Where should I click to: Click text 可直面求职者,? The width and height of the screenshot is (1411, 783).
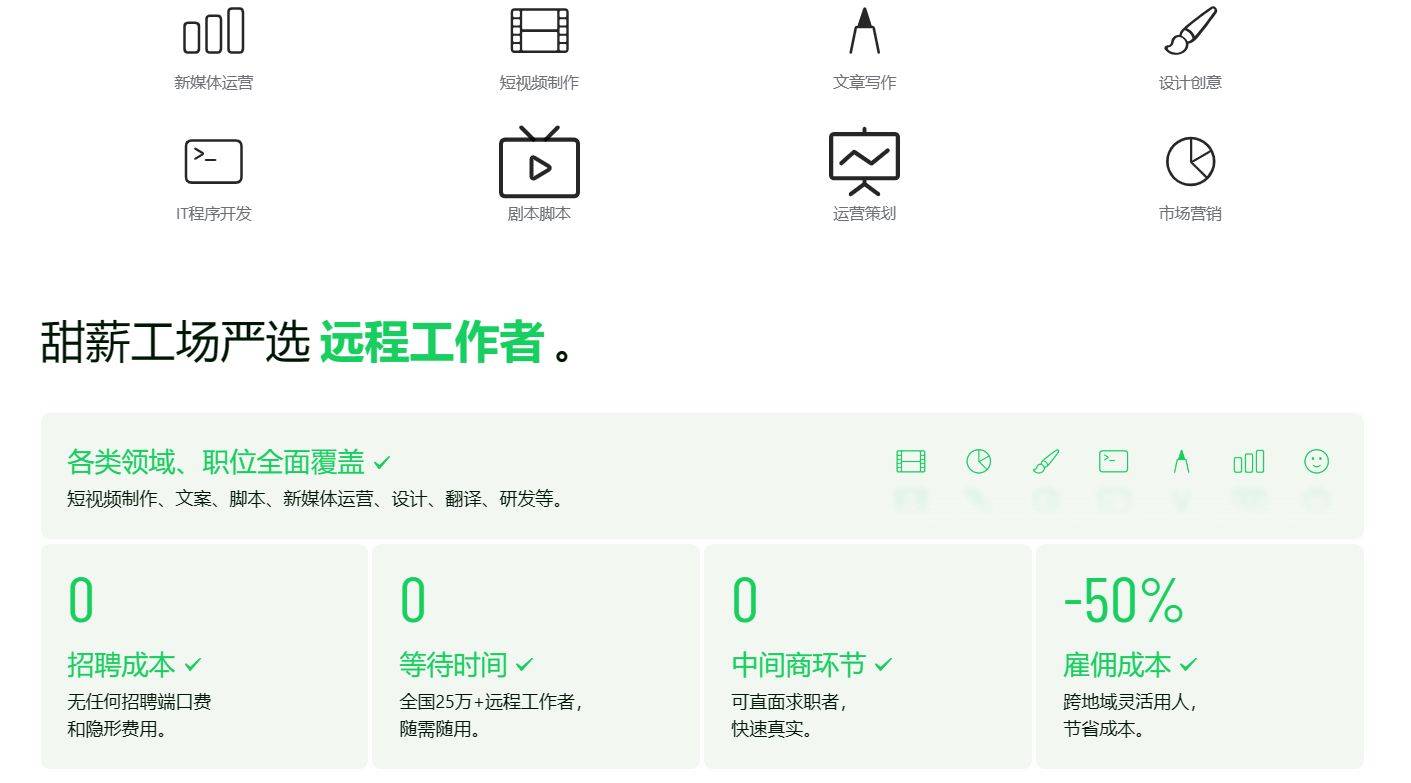pyautogui.click(x=790, y=702)
